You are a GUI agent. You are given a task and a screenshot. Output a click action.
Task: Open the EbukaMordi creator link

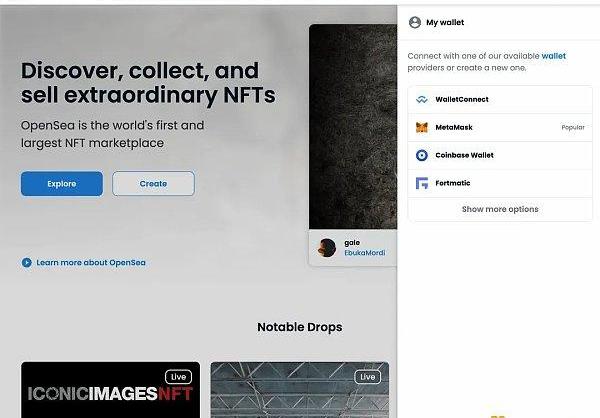(x=365, y=253)
